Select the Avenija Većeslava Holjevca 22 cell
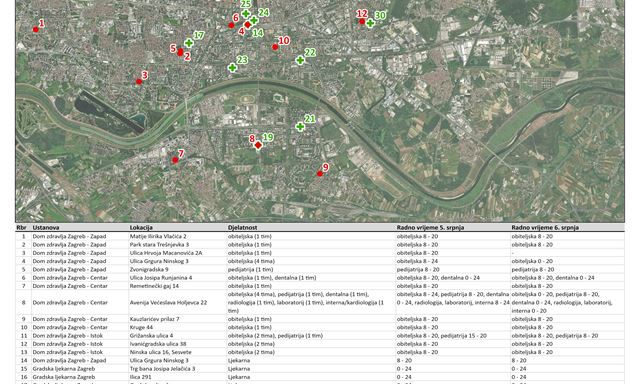Image resolution: width=640 pixels, height=384 pixels. pos(169,303)
